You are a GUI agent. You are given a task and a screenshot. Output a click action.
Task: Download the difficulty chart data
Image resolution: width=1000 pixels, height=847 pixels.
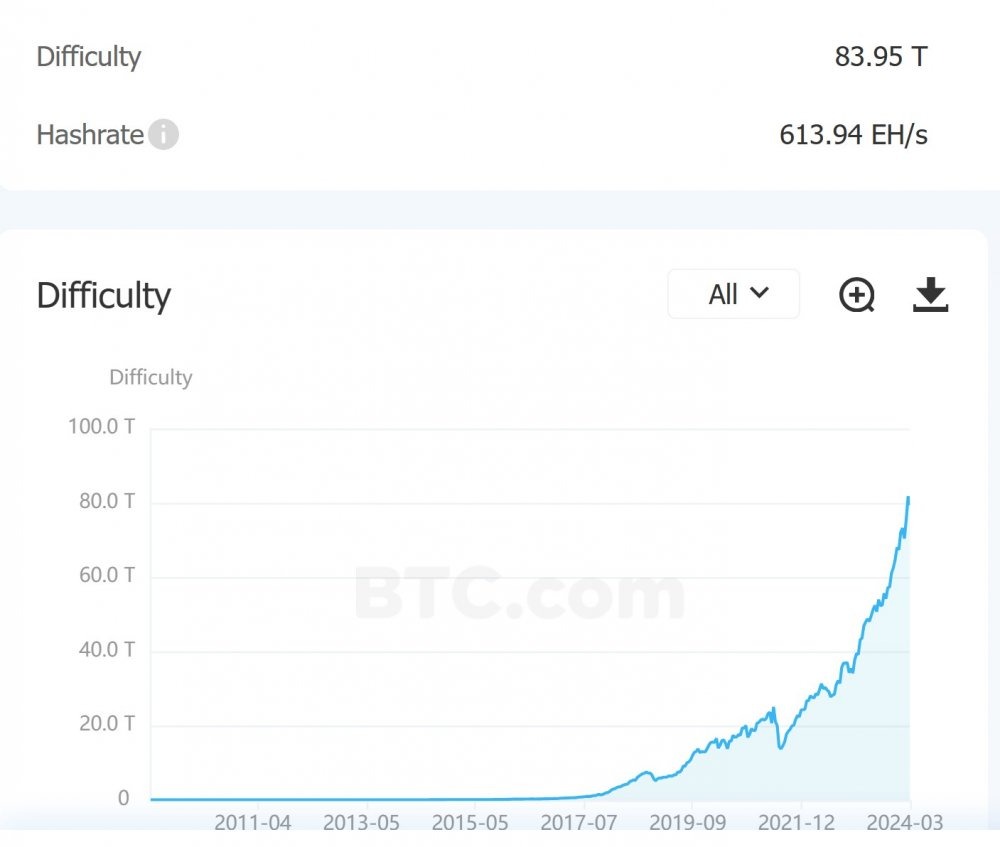(x=930, y=294)
